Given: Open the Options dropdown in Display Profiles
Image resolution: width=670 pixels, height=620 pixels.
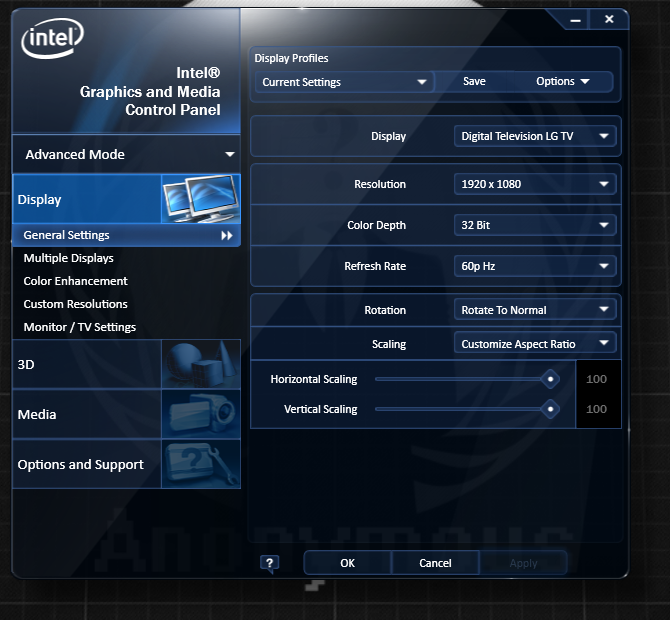Looking at the screenshot, I should click(x=562, y=81).
